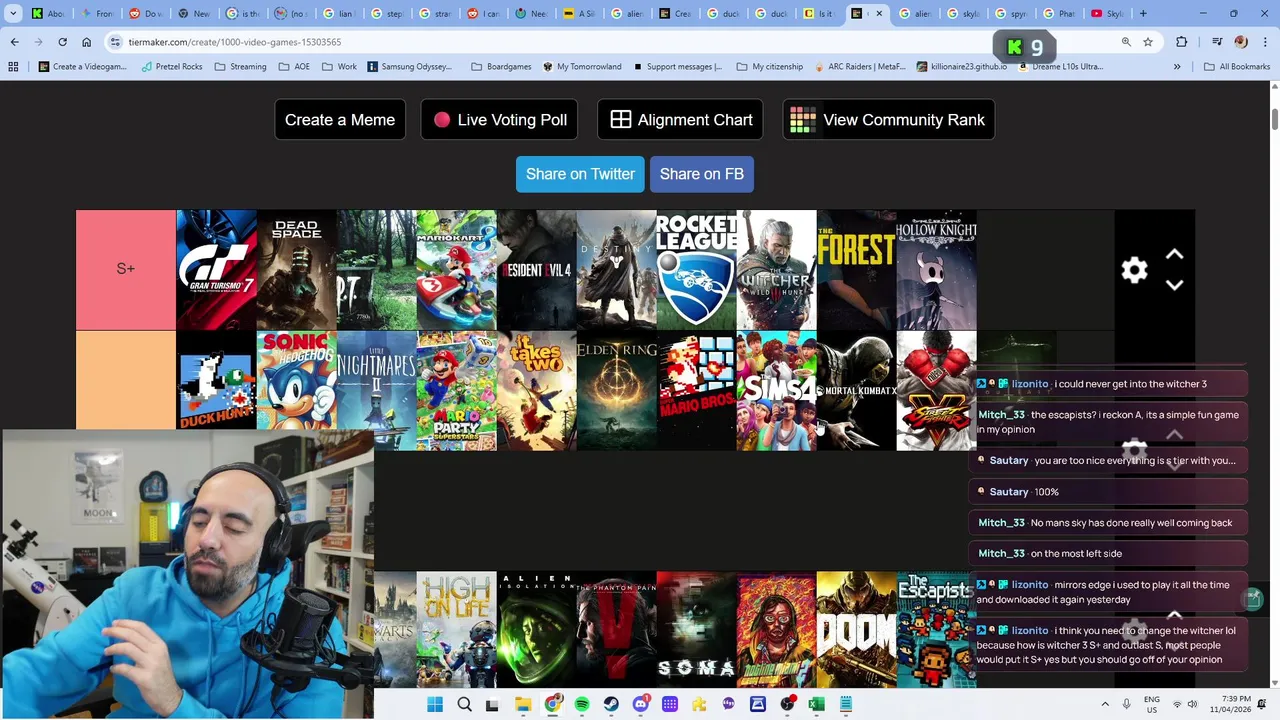Click the page vertical scrollbar
Screen dimensions: 1280x720
(x=1273, y=118)
